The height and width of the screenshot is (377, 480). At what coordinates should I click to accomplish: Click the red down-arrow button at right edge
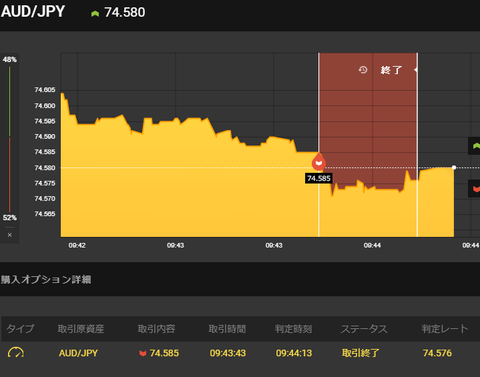pos(474,188)
